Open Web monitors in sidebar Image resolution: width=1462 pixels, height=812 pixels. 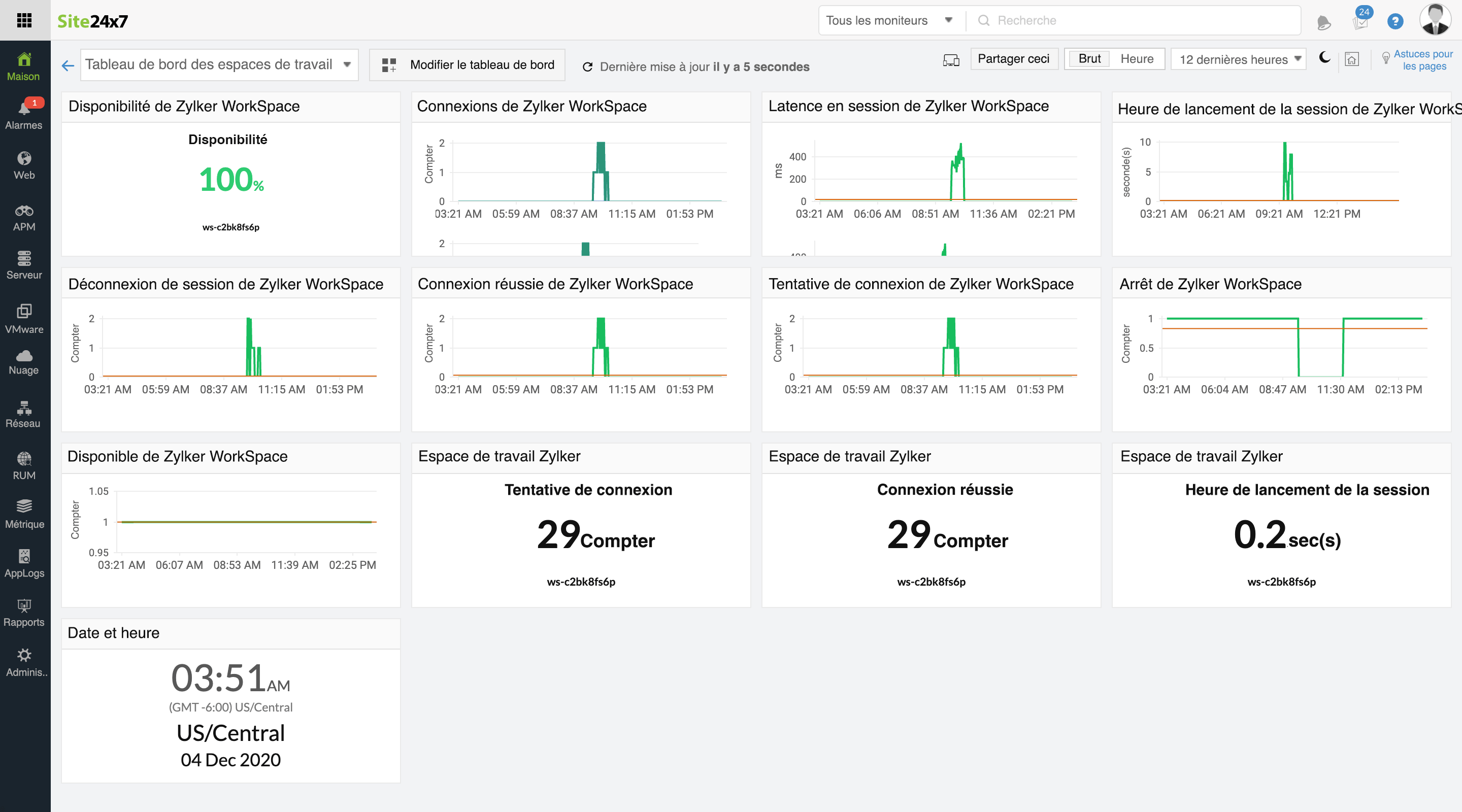click(24, 165)
